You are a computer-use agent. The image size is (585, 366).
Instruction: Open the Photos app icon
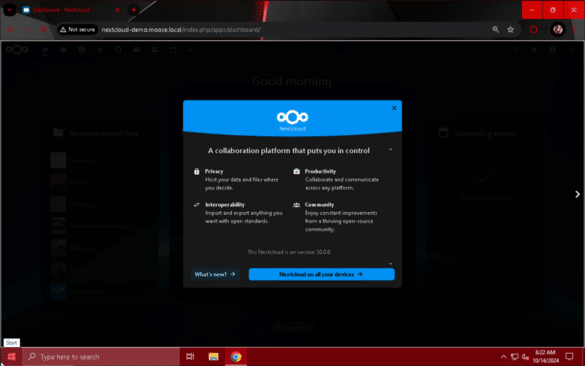82,50
